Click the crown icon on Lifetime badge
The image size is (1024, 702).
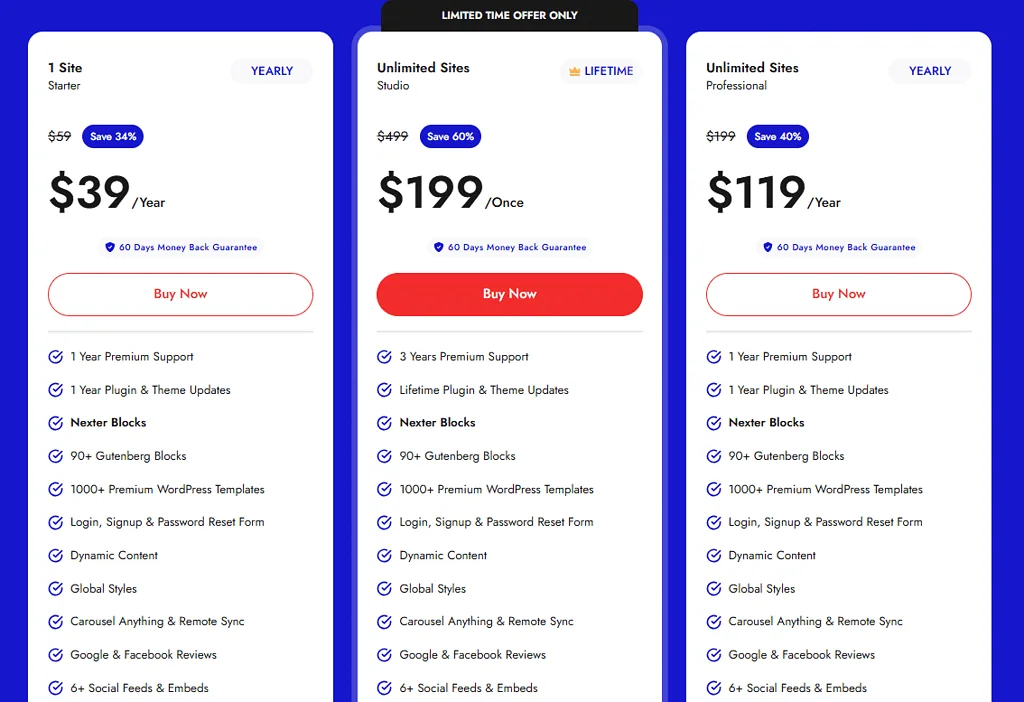pos(574,72)
